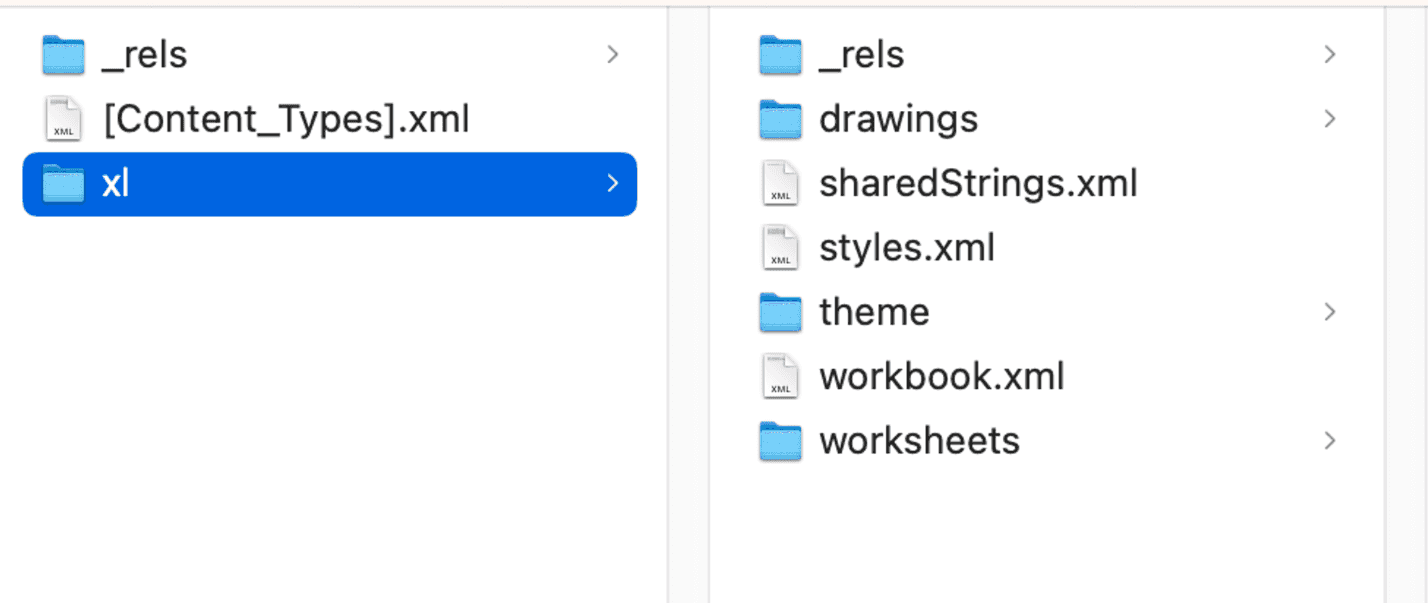Expand the worksheets folder chevron
The width and height of the screenshot is (1428, 603).
tap(1329, 441)
